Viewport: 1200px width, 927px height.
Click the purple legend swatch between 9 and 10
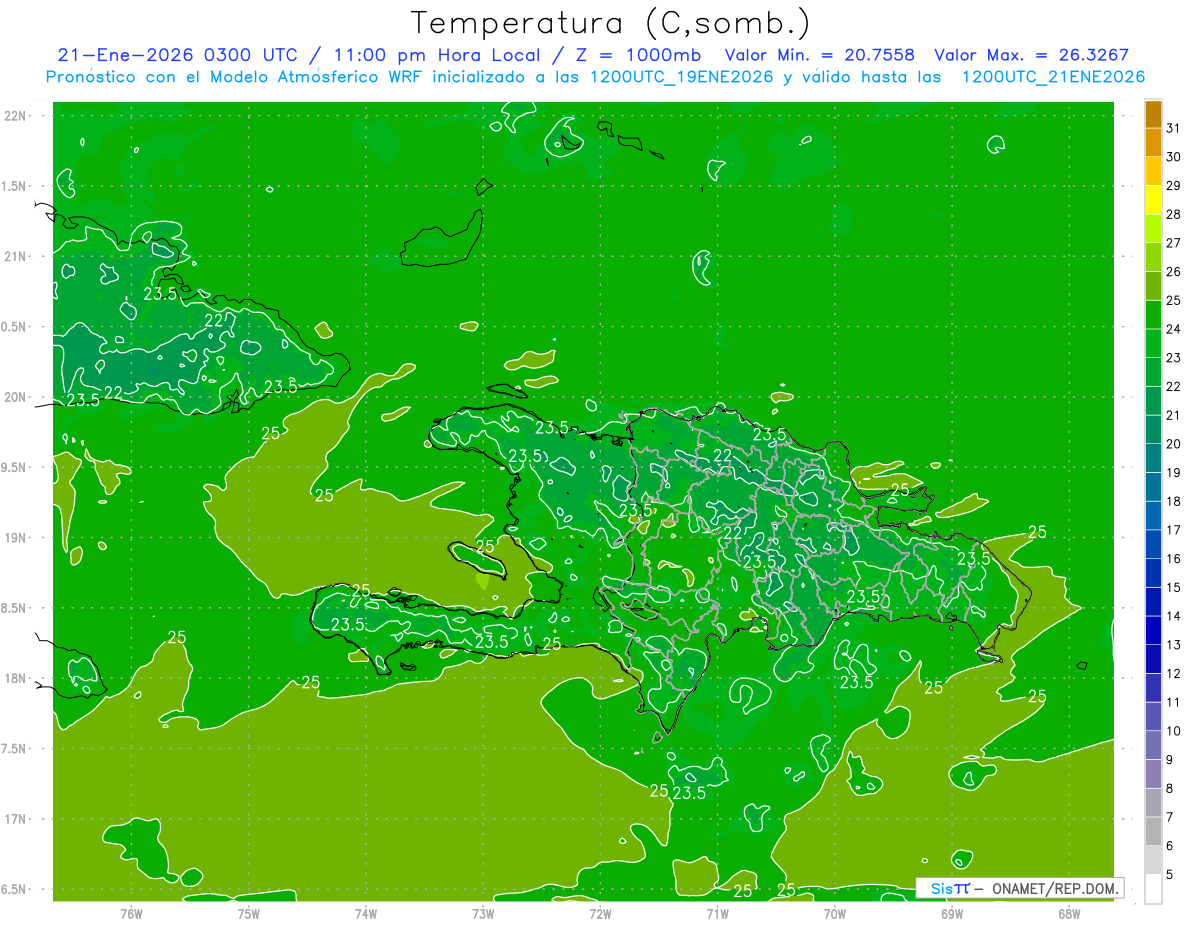coord(1153,746)
